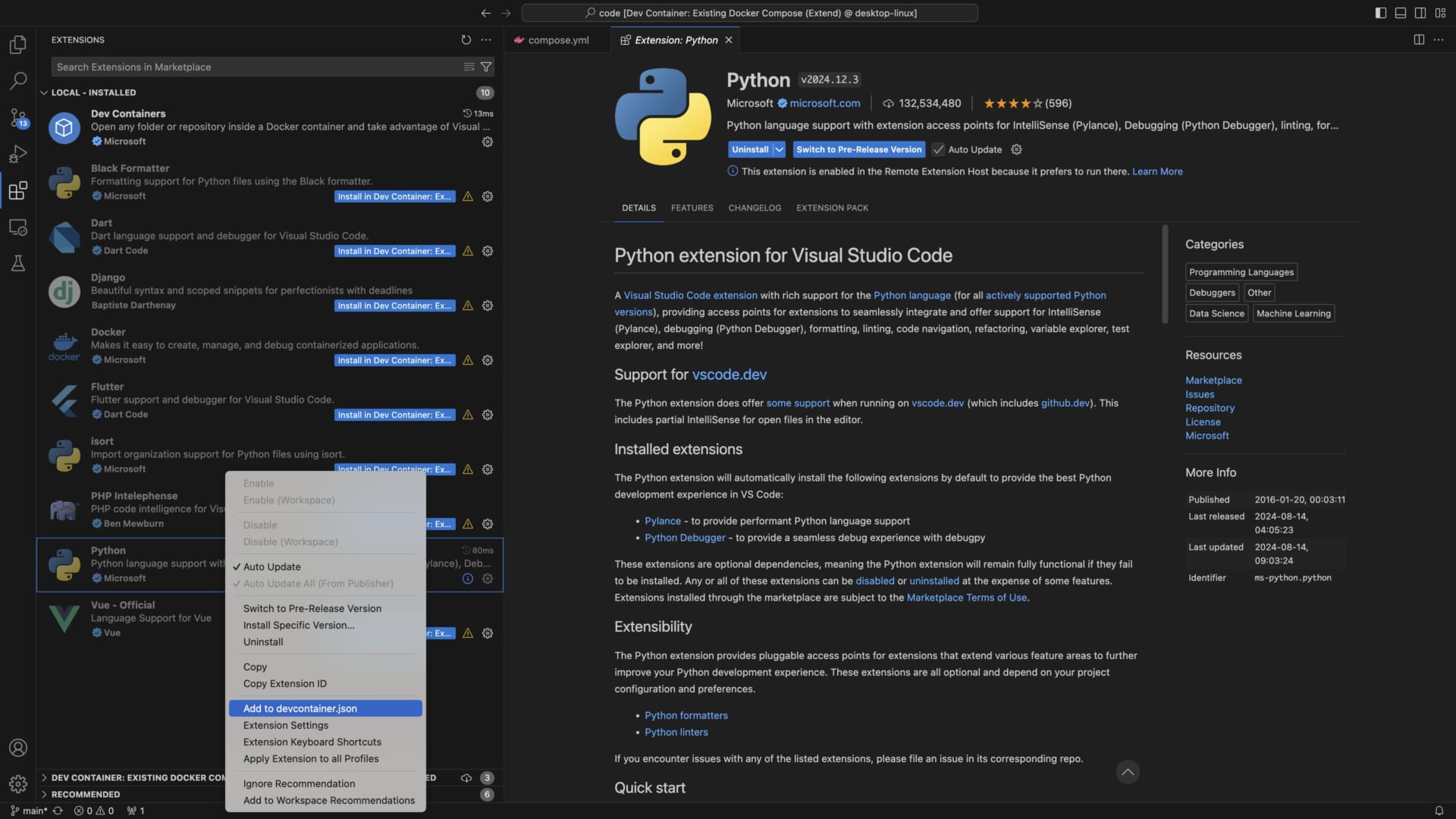Open Python extension settings gear next to Auto Update
This screenshot has width=1456, height=819.
[x=1017, y=149]
